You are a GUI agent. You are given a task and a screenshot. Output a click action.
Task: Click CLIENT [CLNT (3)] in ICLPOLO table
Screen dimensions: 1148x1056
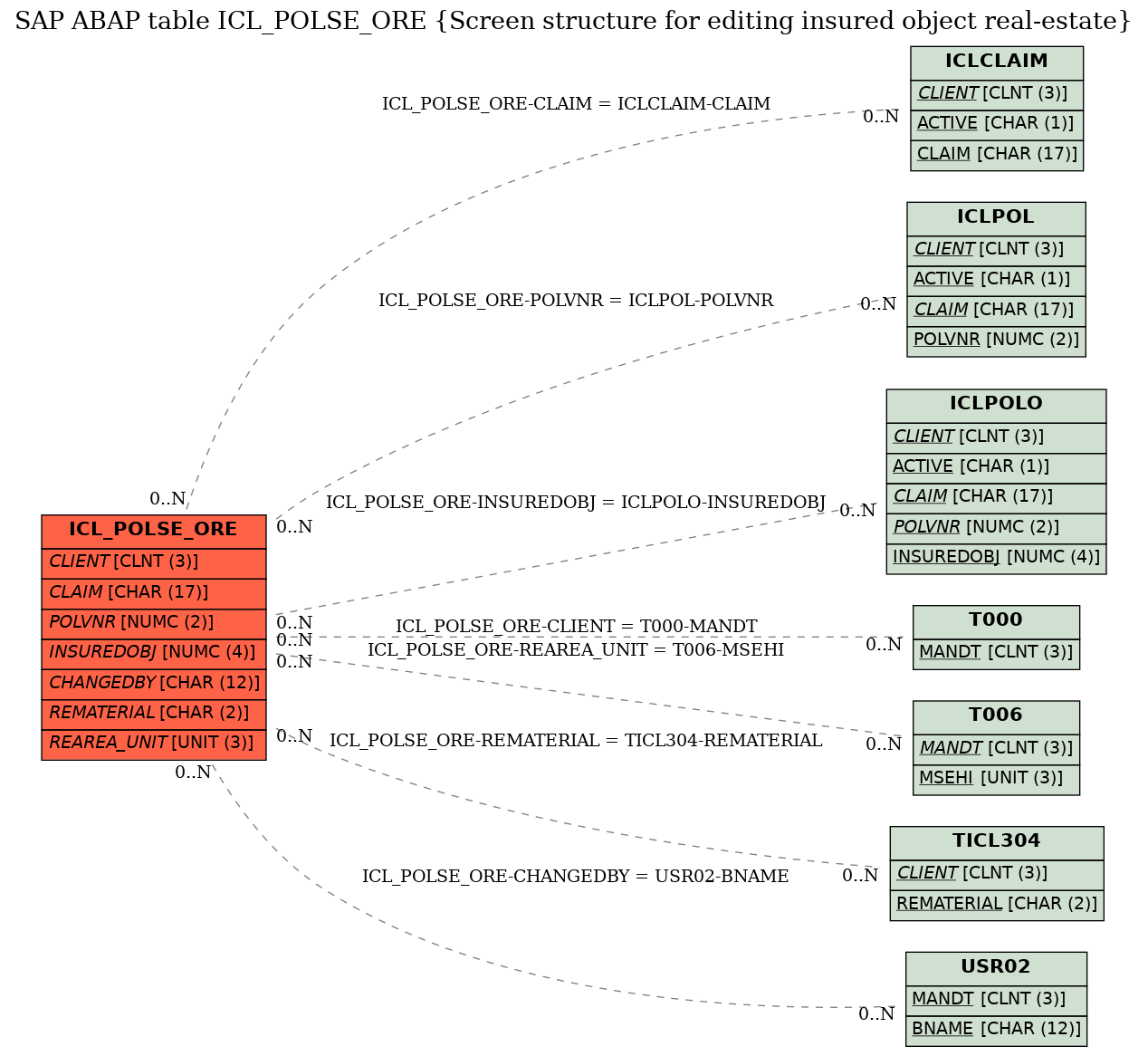pyautogui.click(x=996, y=437)
